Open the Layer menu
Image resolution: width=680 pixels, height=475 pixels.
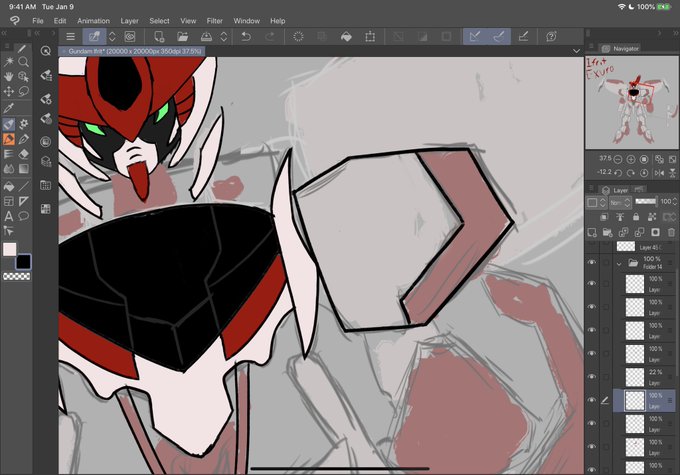pos(129,21)
